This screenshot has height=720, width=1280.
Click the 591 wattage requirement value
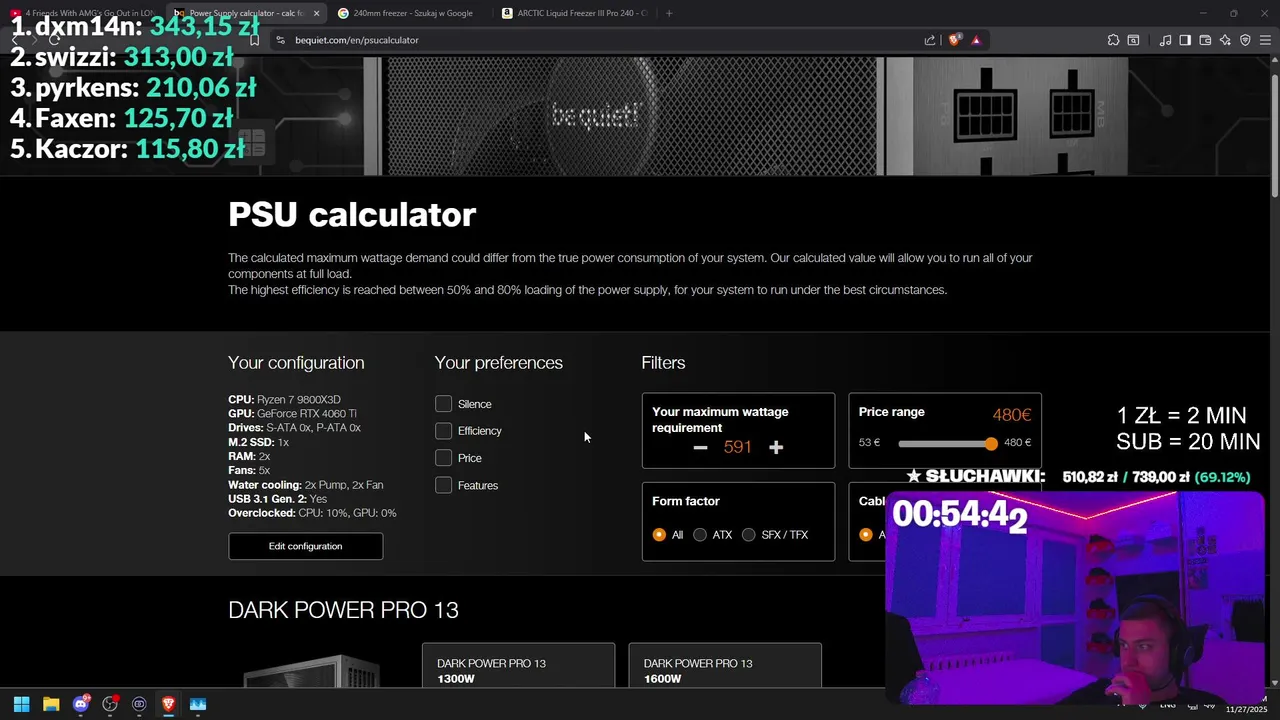pyautogui.click(x=737, y=447)
